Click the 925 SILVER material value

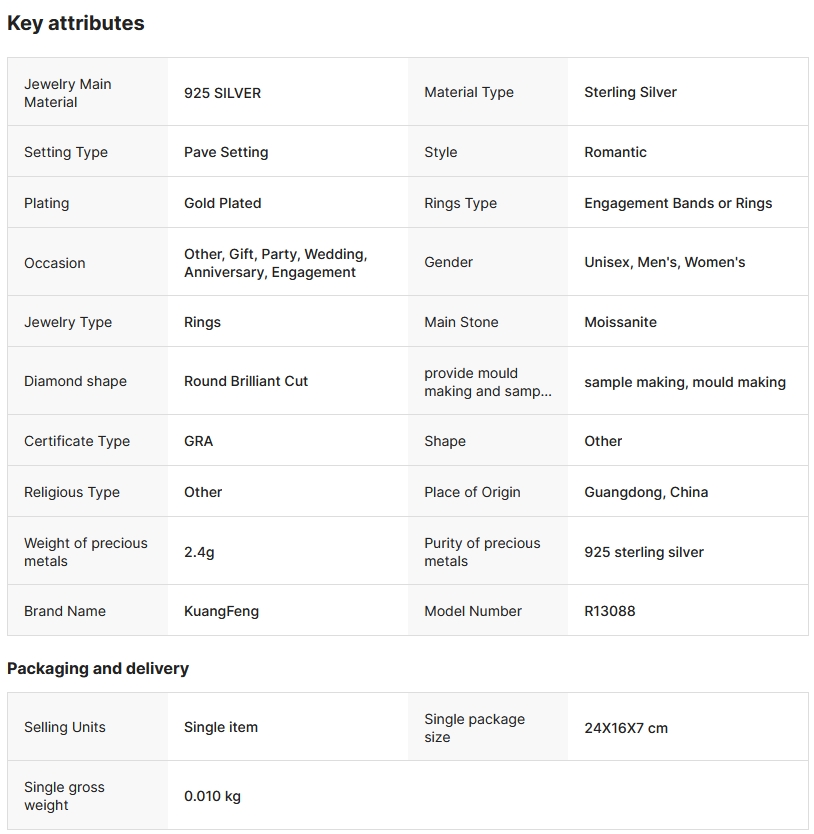[x=222, y=93]
